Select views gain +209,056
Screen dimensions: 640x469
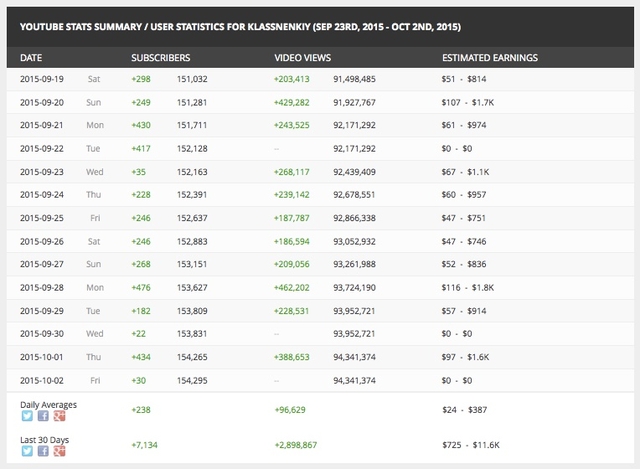pos(291,264)
